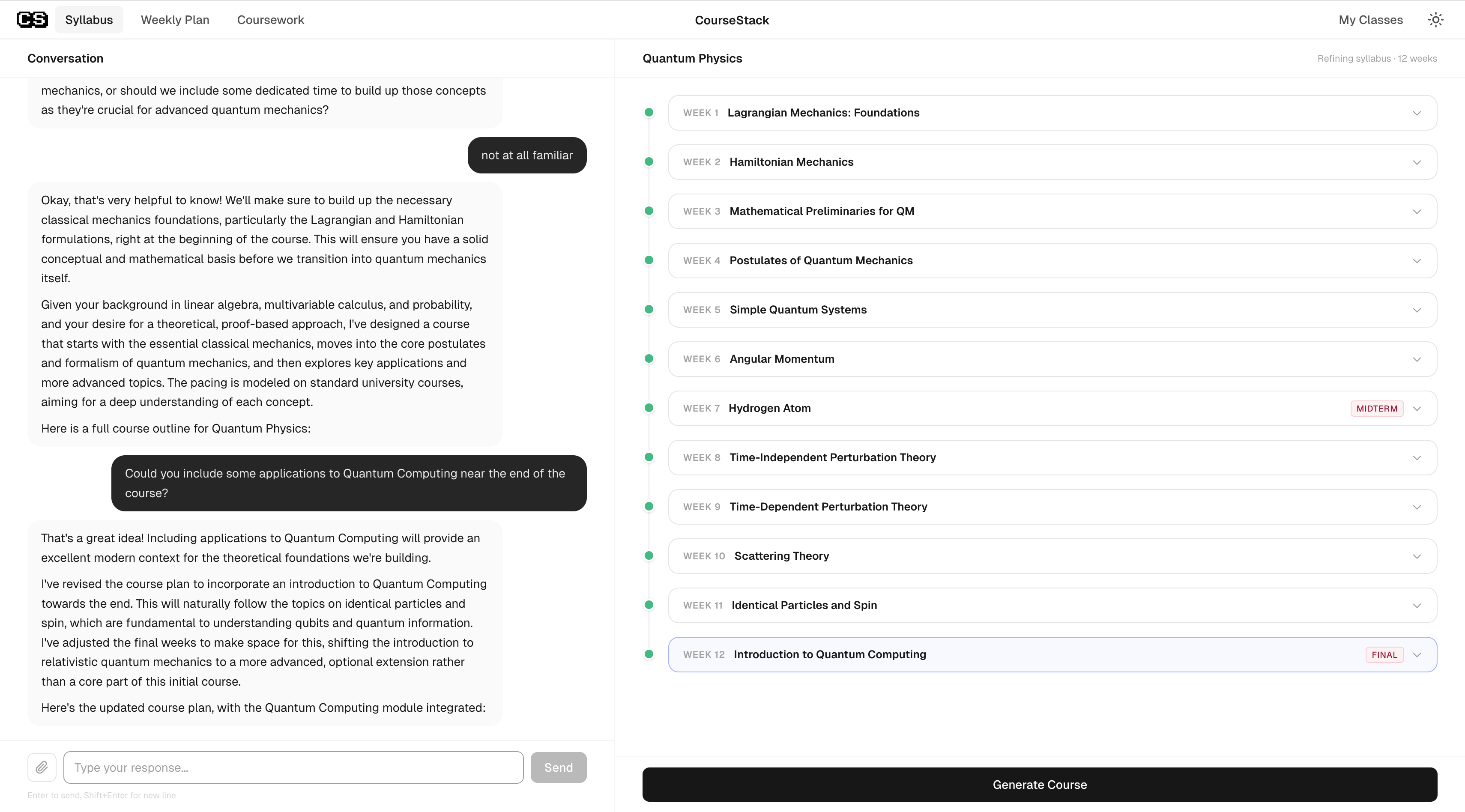The height and width of the screenshot is (812, 1465).
Task: Click the FINAL badge on Week 12
Action: 1384,654
